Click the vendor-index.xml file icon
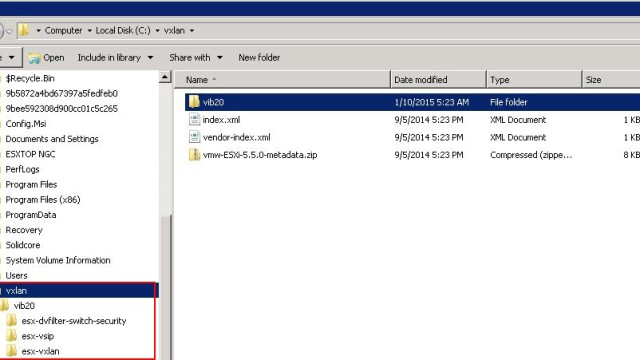Screen dimensions: 640x360 (194, 137)
